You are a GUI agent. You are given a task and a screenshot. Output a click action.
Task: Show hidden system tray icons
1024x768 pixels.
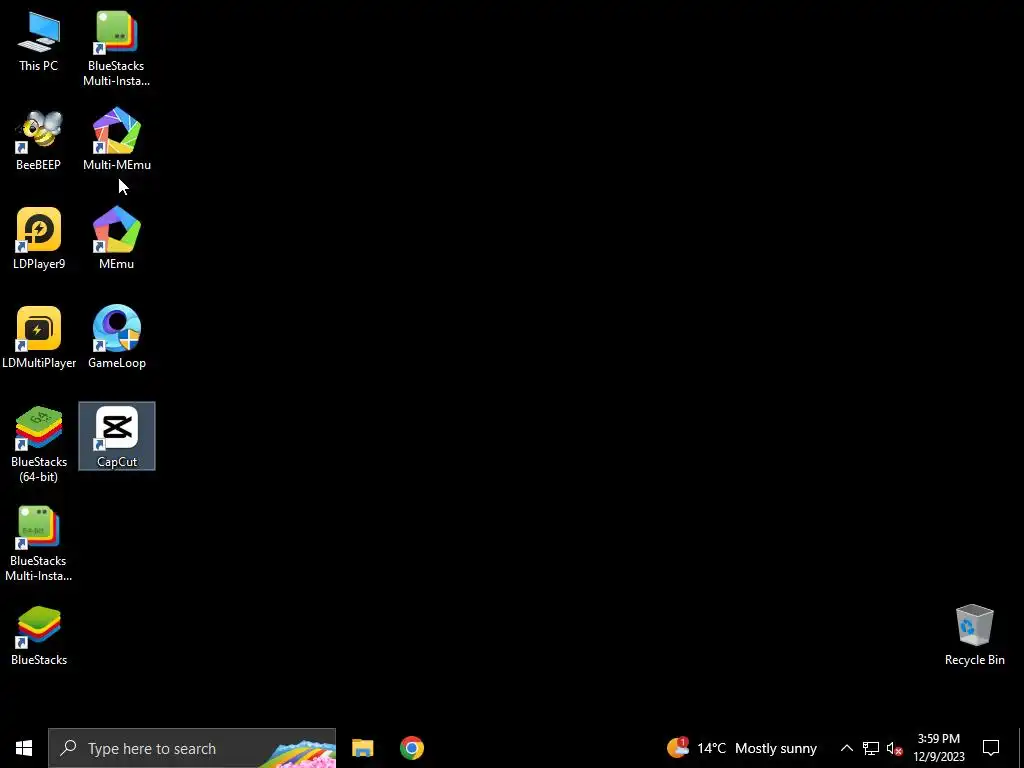[846, 748]
